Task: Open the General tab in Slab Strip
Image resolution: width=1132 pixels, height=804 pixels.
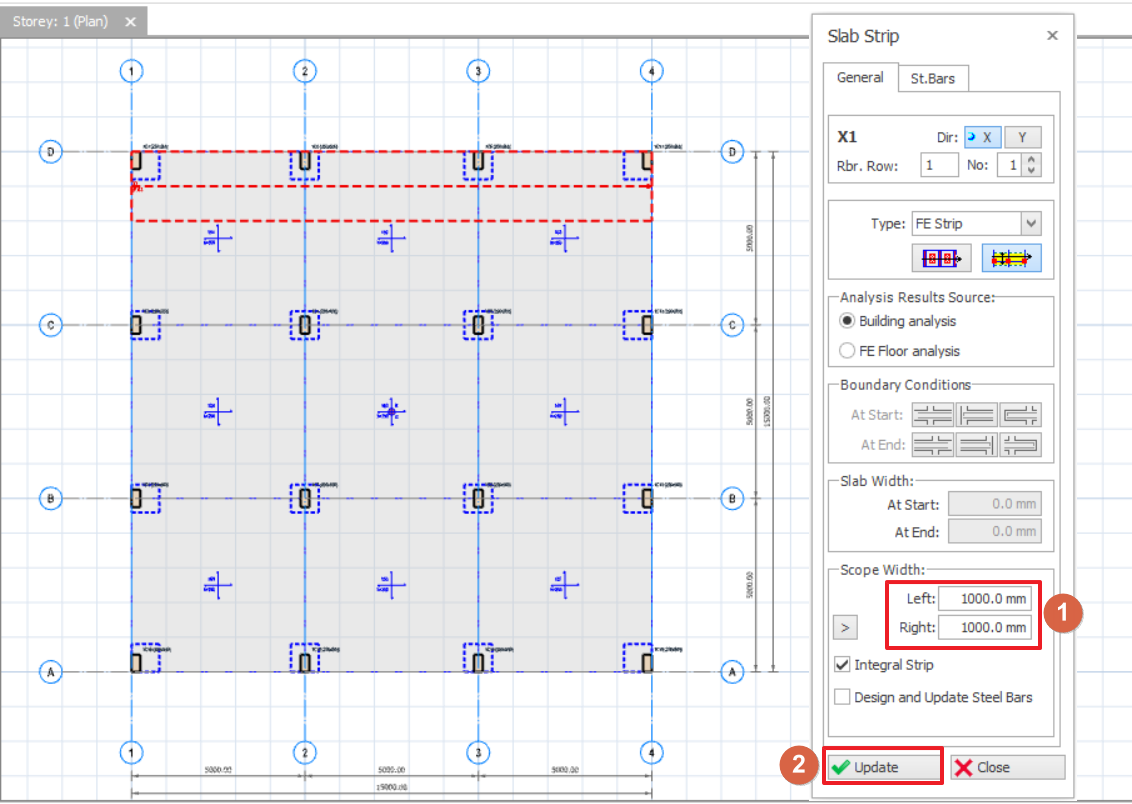Action: [x=859, y=77]
